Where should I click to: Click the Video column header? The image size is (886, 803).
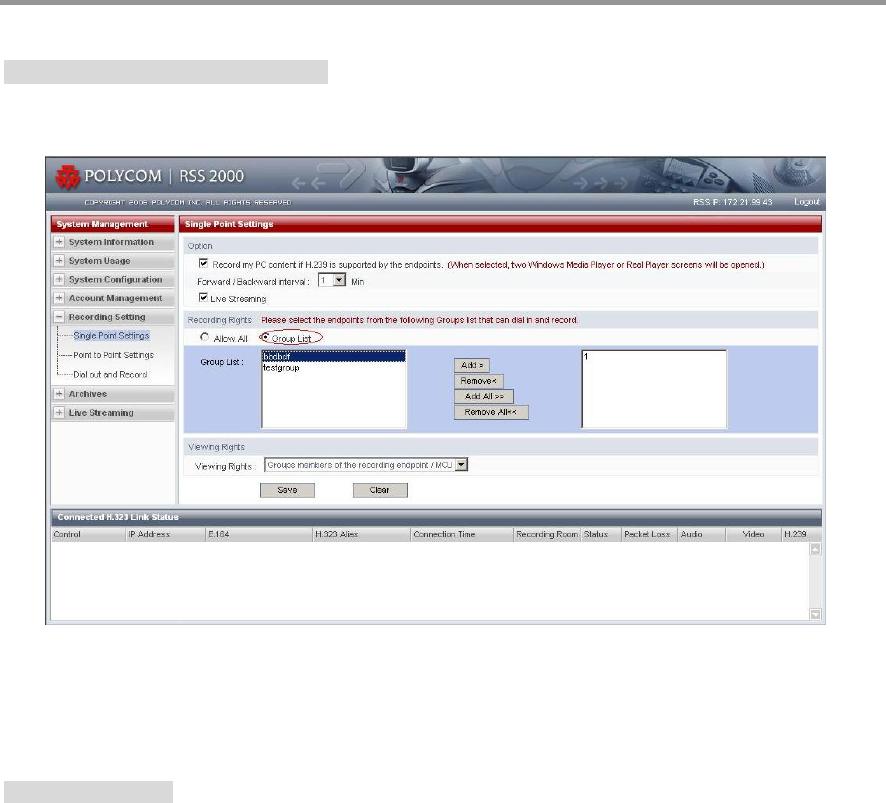[x=753, y=534]
